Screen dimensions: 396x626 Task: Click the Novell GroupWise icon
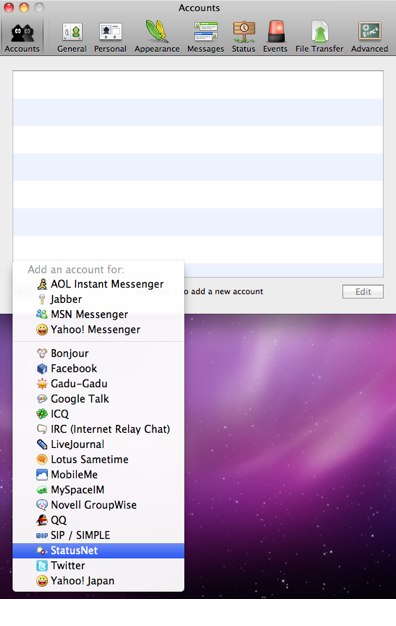(x=42, y=505)
